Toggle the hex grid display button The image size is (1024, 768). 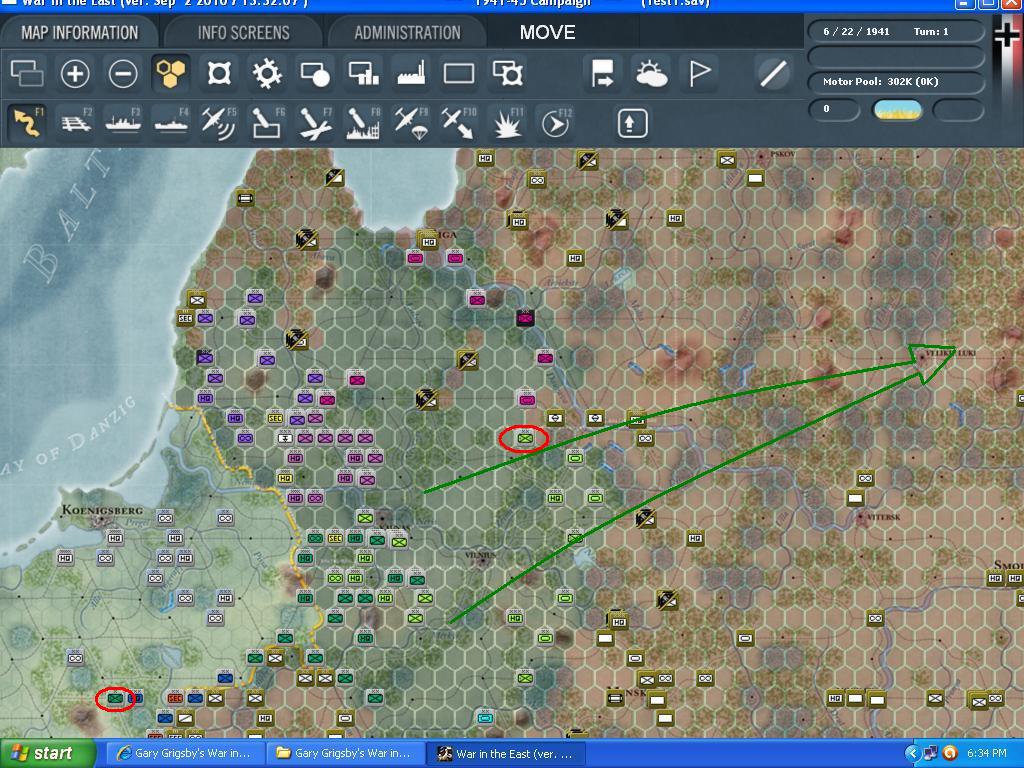[x=170, y=73]
